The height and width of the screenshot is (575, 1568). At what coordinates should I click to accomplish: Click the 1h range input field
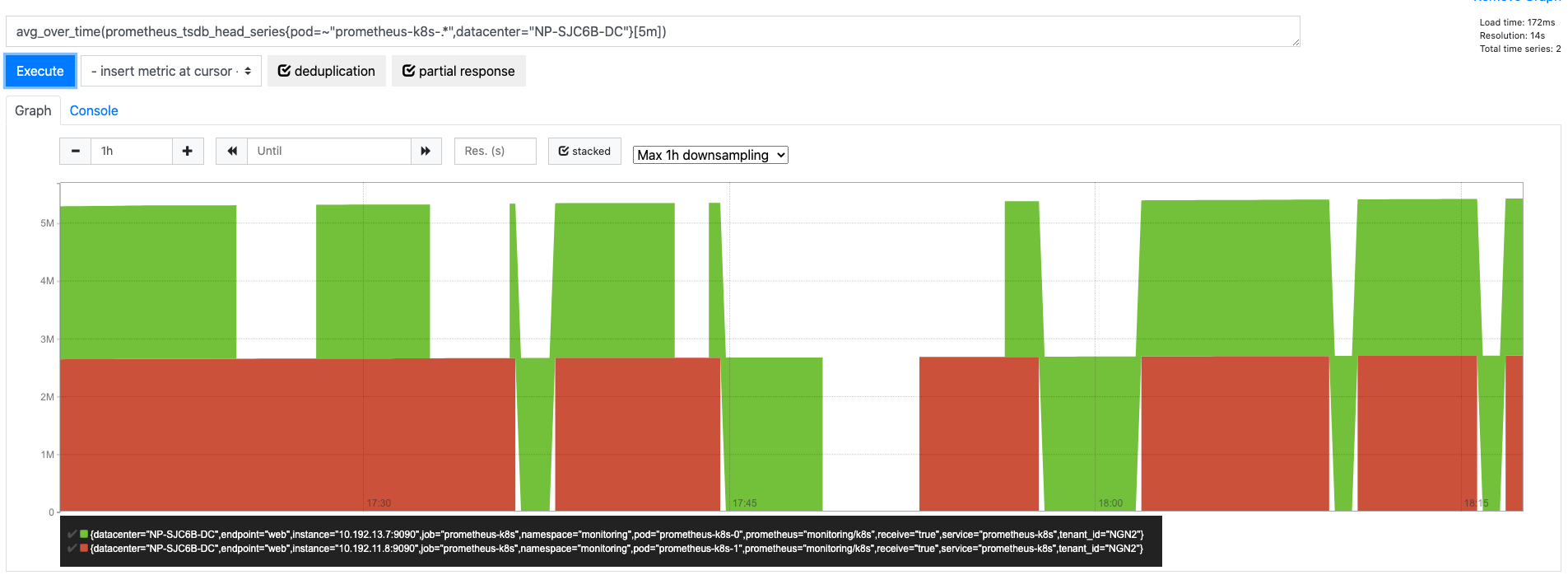[132, 151]
